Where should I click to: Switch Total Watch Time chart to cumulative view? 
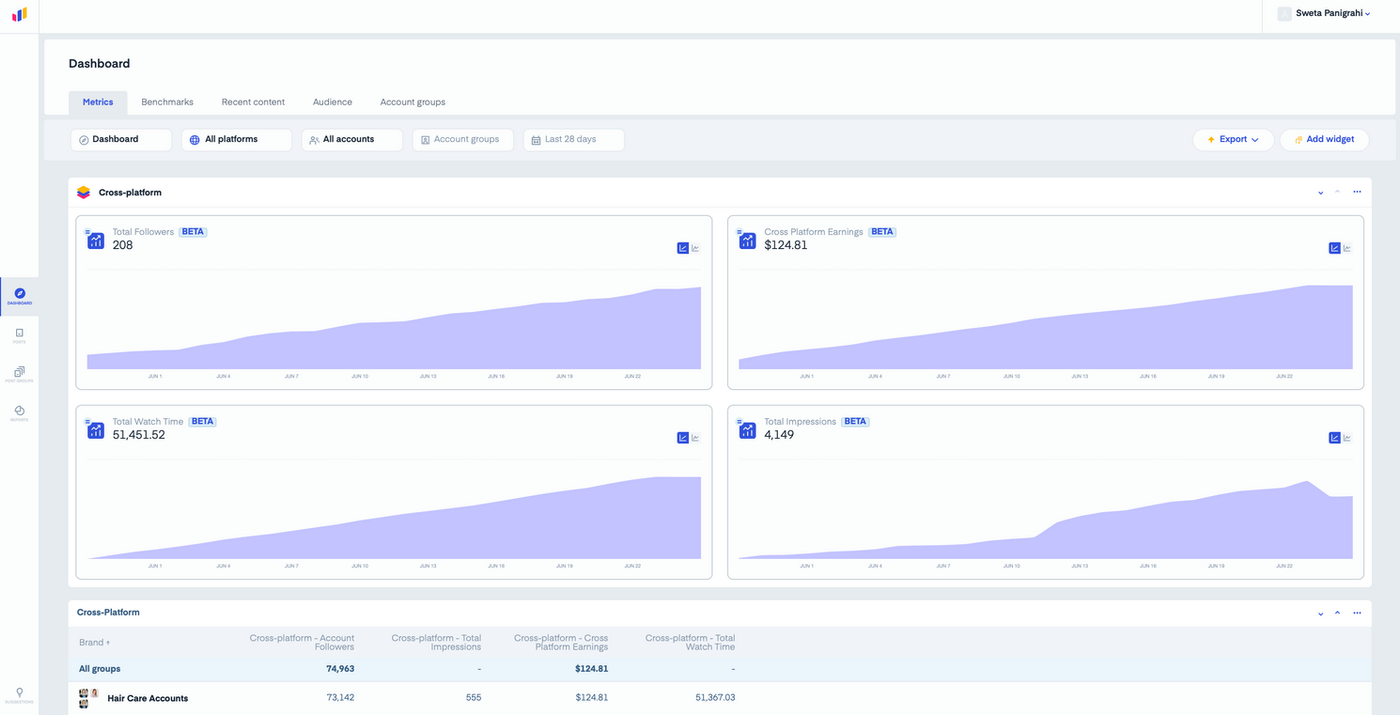tap(683, 438)
